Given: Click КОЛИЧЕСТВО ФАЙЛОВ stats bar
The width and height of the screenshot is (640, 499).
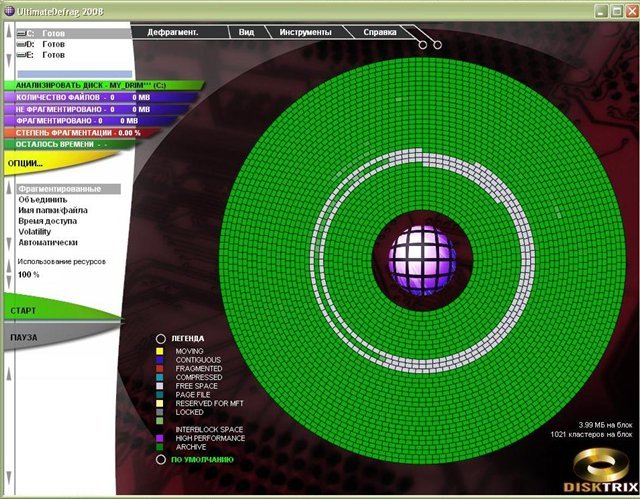Looking at the screenshot, I should point(101,97).
